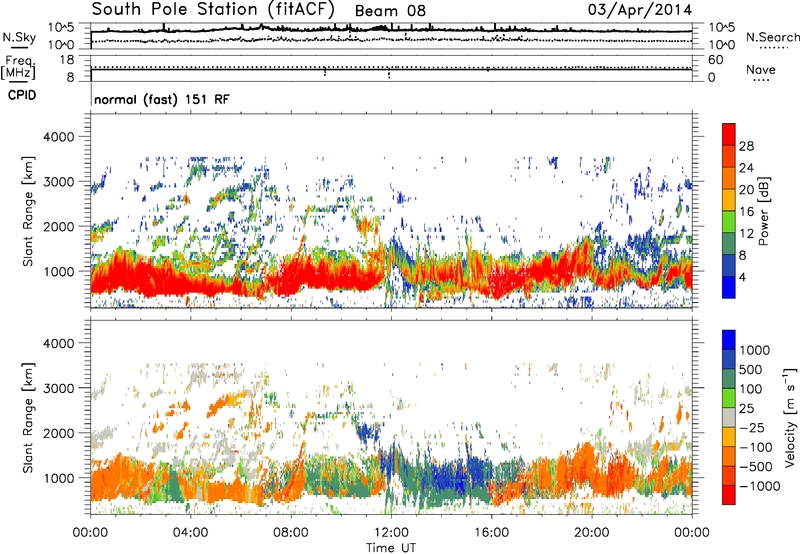Click the "60" Nave axis tick
The width and height of the screenshot is (800, 554).
tap(716, 60)
